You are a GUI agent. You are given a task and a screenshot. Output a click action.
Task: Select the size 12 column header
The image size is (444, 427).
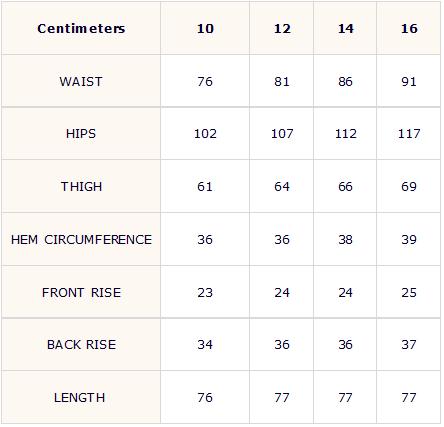282,28
